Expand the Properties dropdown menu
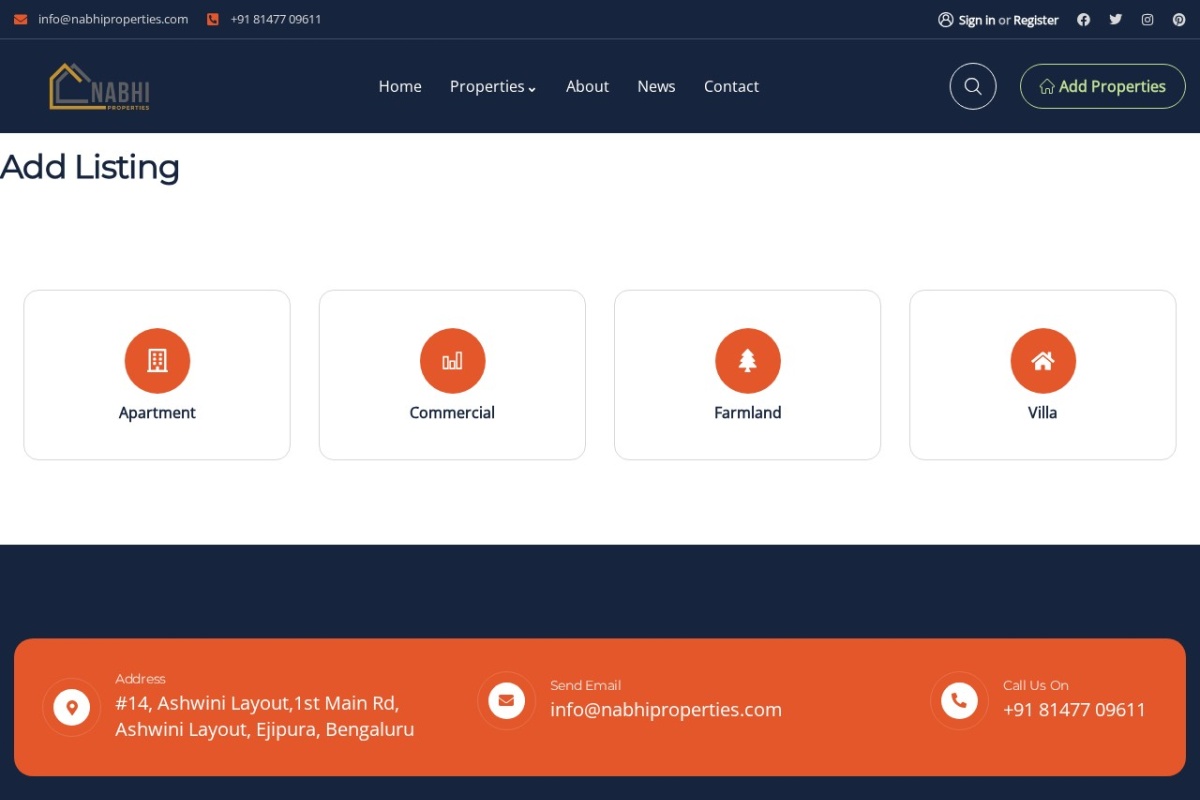The height and width of the screenshot is (800, 1200). click(493, 87)
